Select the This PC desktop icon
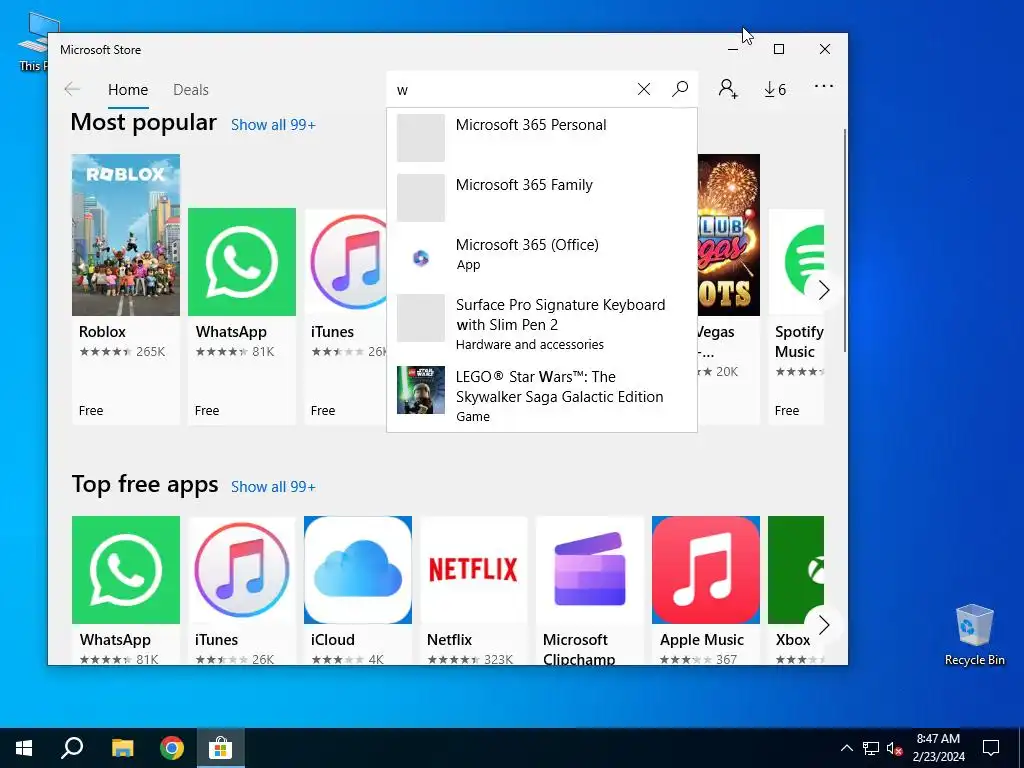 pyautogui.click(x=33, y=40)
